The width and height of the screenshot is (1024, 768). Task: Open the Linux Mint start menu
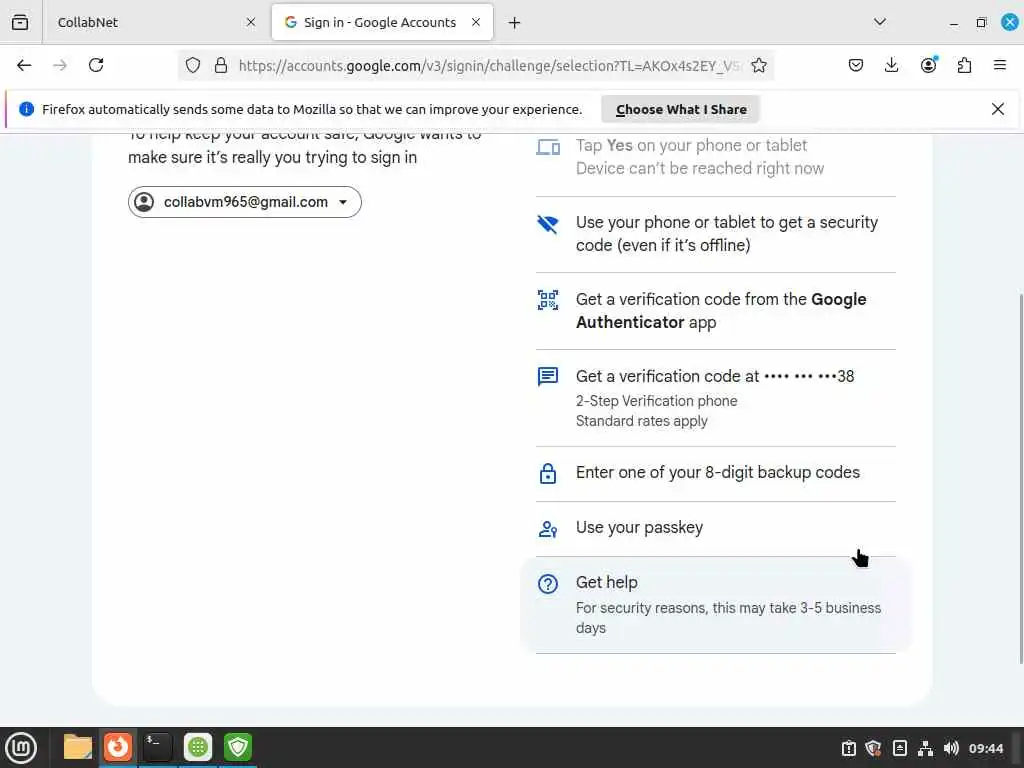tap(21, 748)
